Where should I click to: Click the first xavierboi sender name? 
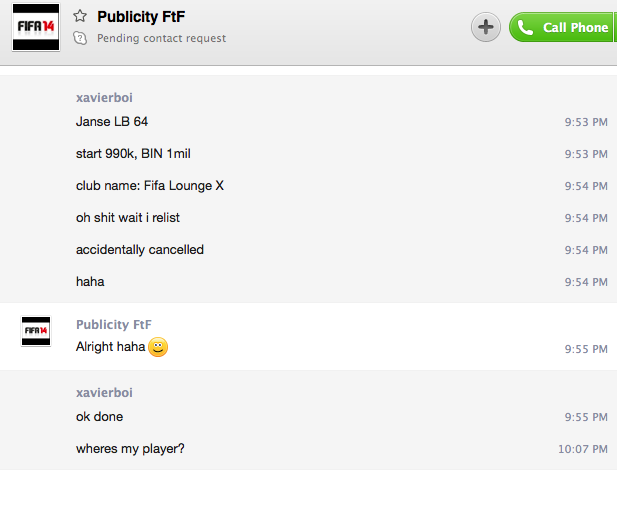click(x=104, y=98)
